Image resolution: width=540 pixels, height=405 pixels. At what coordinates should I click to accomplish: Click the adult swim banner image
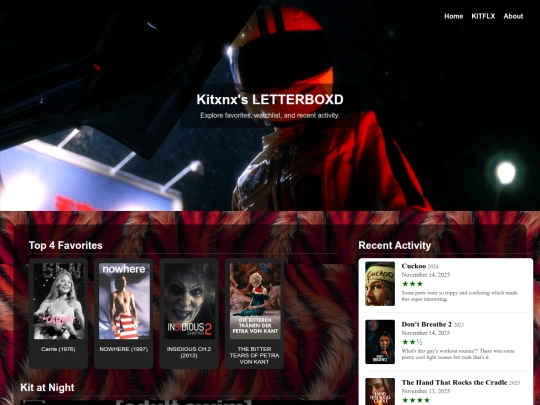183,402
